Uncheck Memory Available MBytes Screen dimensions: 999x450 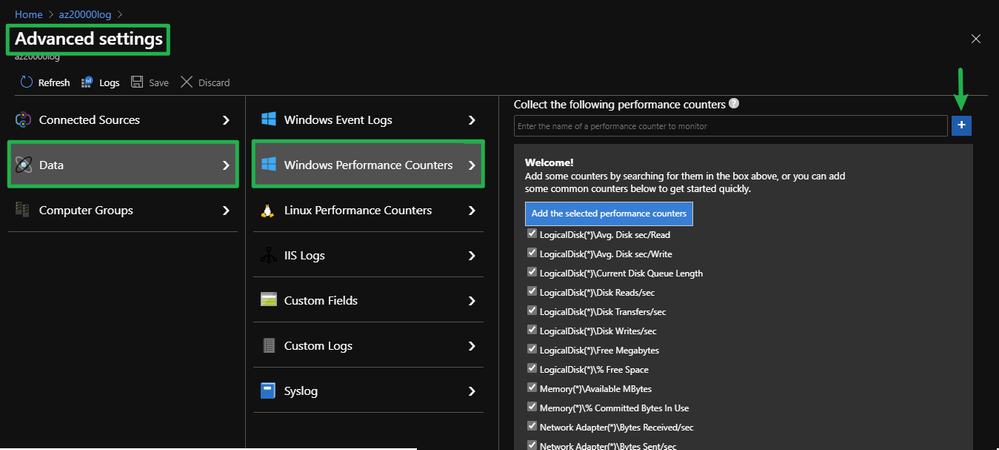(532, 388)
